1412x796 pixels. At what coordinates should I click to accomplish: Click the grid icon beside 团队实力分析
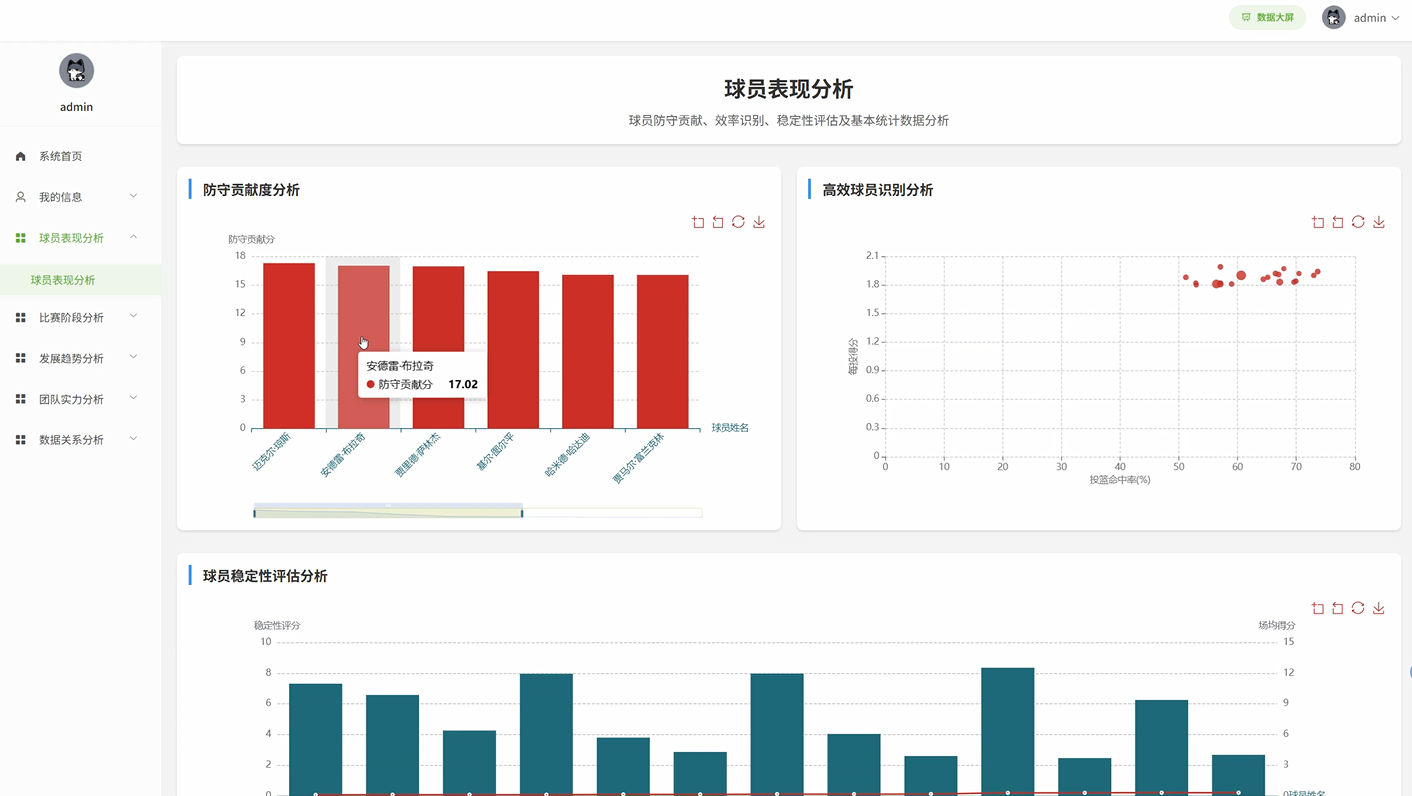click(x=20, y=399)
